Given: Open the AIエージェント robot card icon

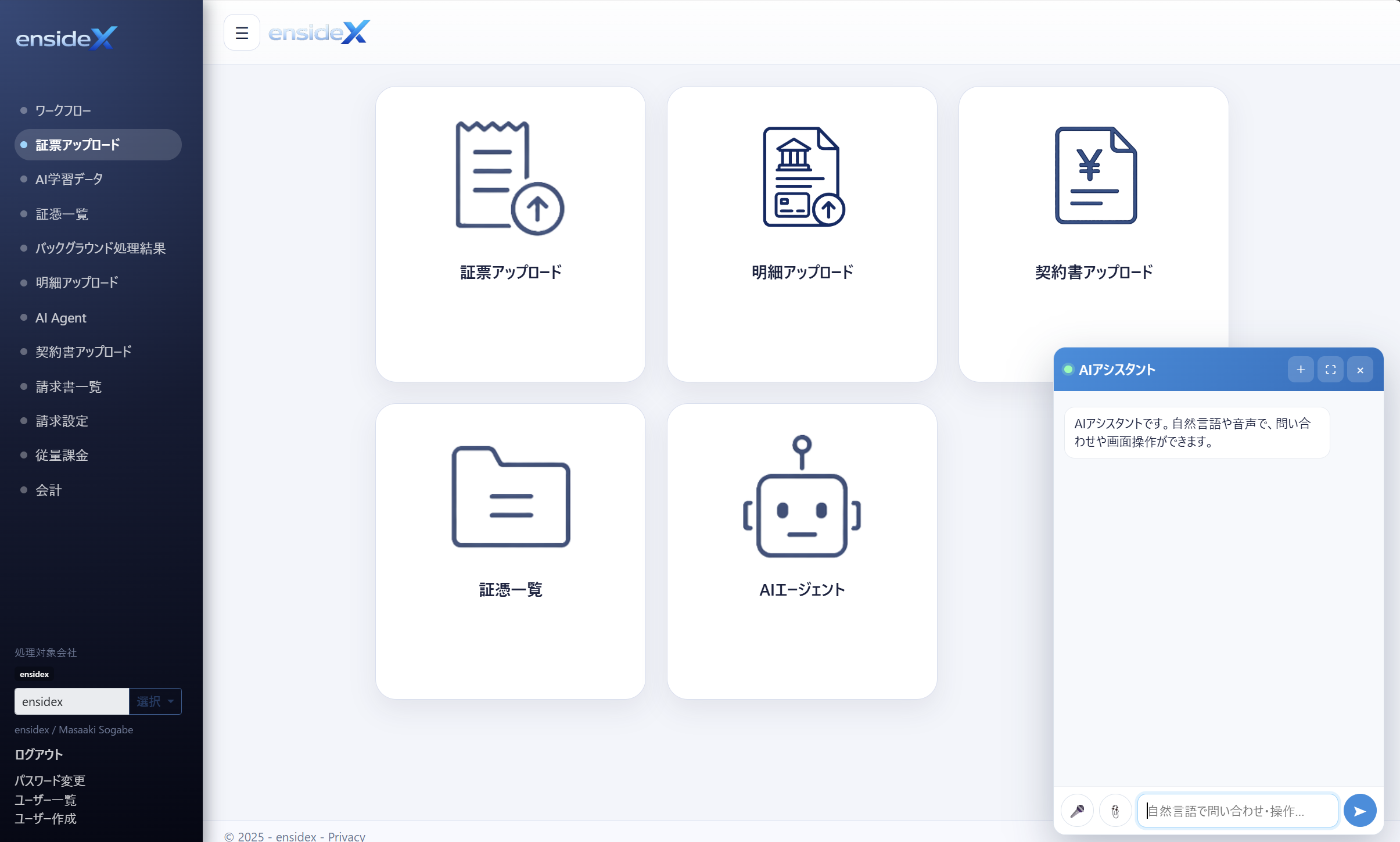Looking at the screenshot, I should coord(802,496).
